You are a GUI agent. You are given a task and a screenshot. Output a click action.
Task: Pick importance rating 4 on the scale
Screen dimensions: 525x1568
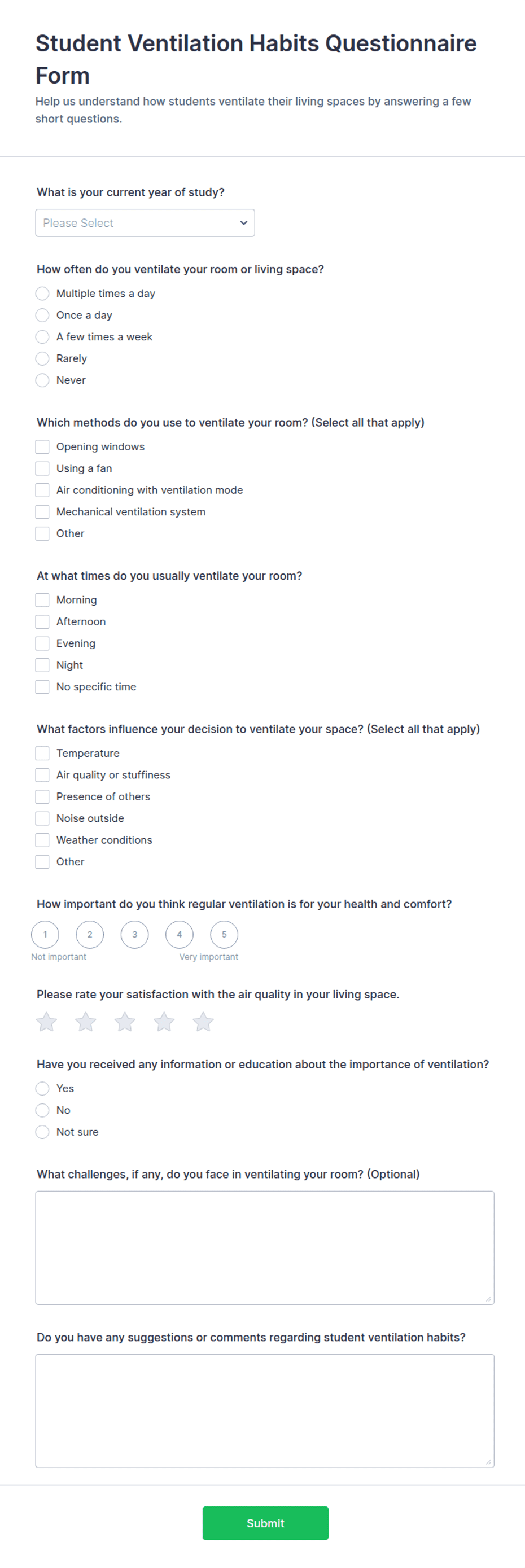[180, 934]
